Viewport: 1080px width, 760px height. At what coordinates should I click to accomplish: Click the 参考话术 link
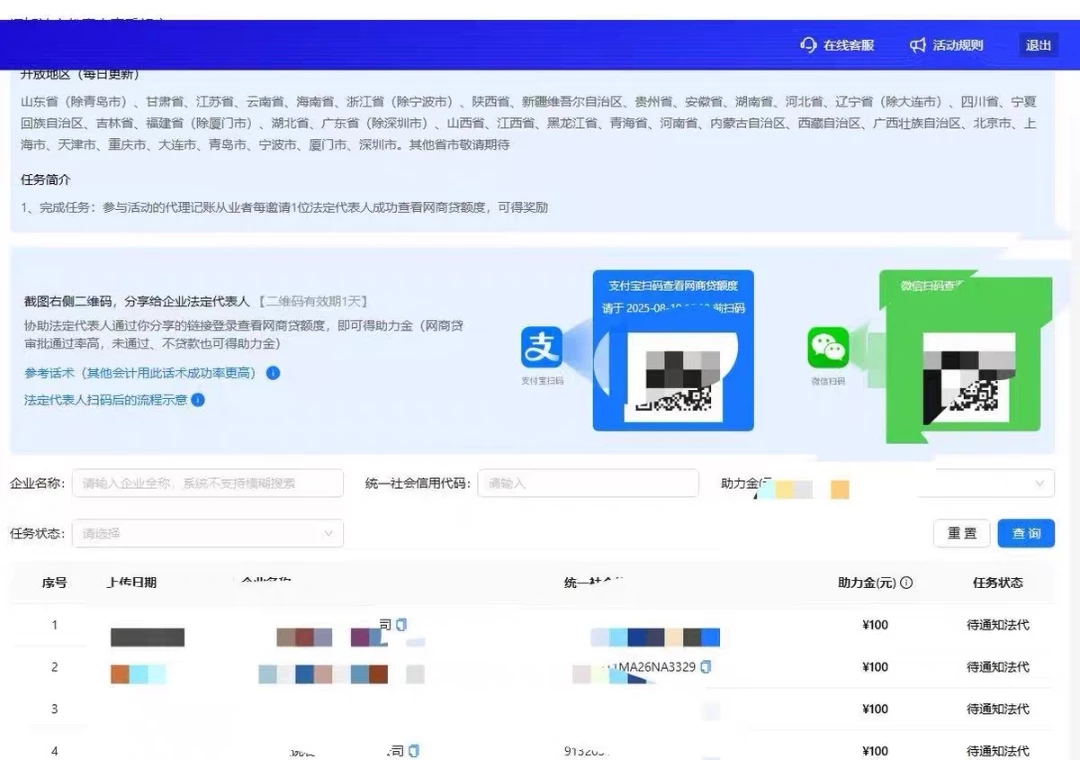140,373
